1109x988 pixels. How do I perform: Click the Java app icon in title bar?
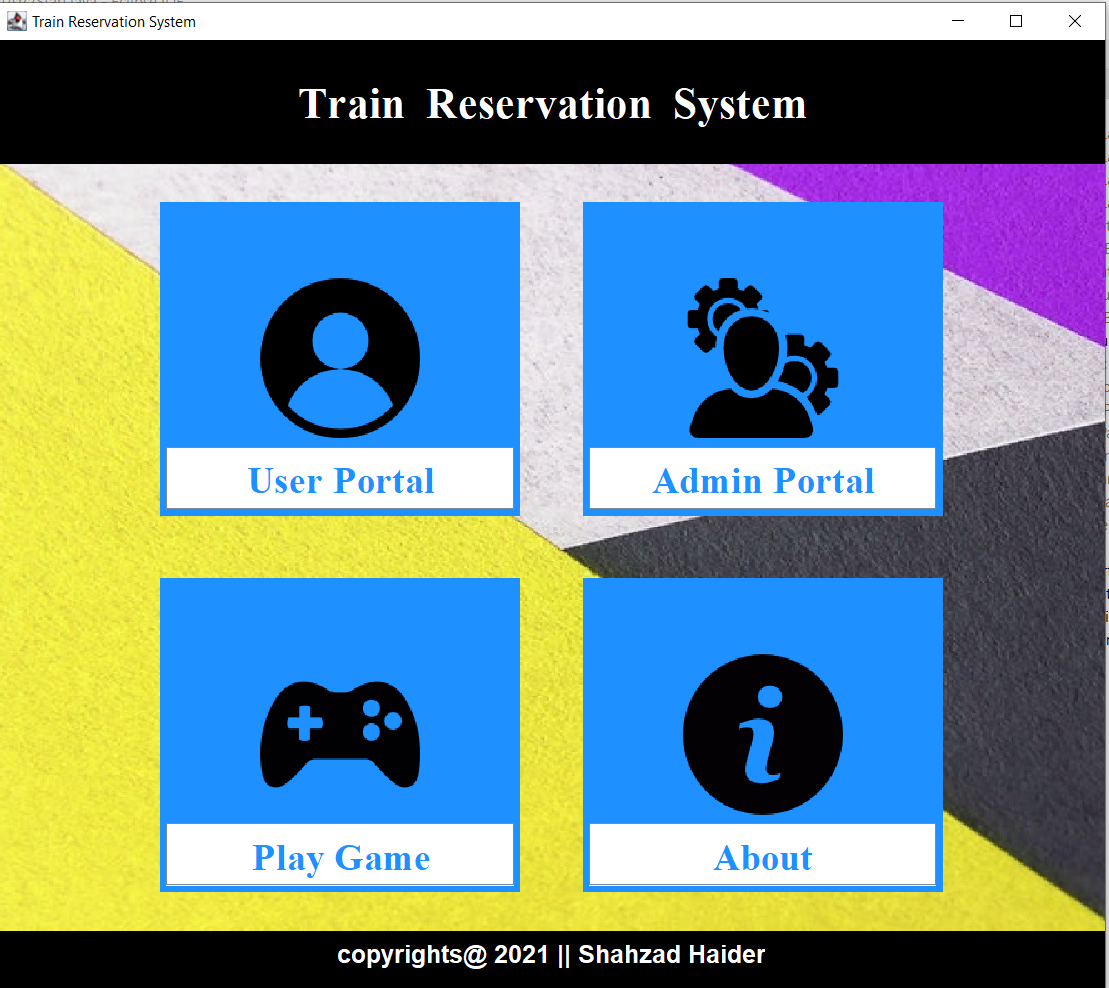coord(16,21)
